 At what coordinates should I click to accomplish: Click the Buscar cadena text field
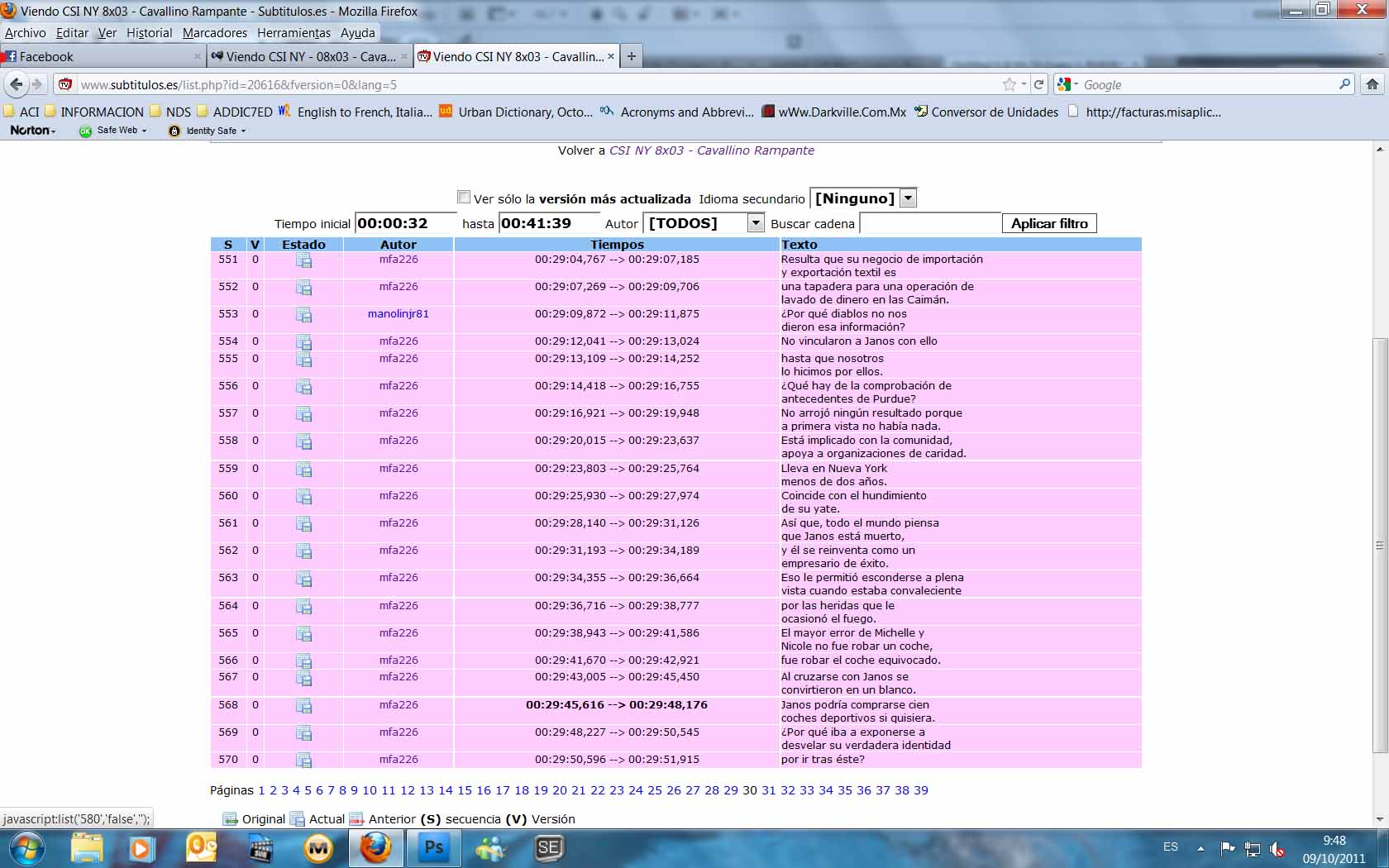(929, 223)
